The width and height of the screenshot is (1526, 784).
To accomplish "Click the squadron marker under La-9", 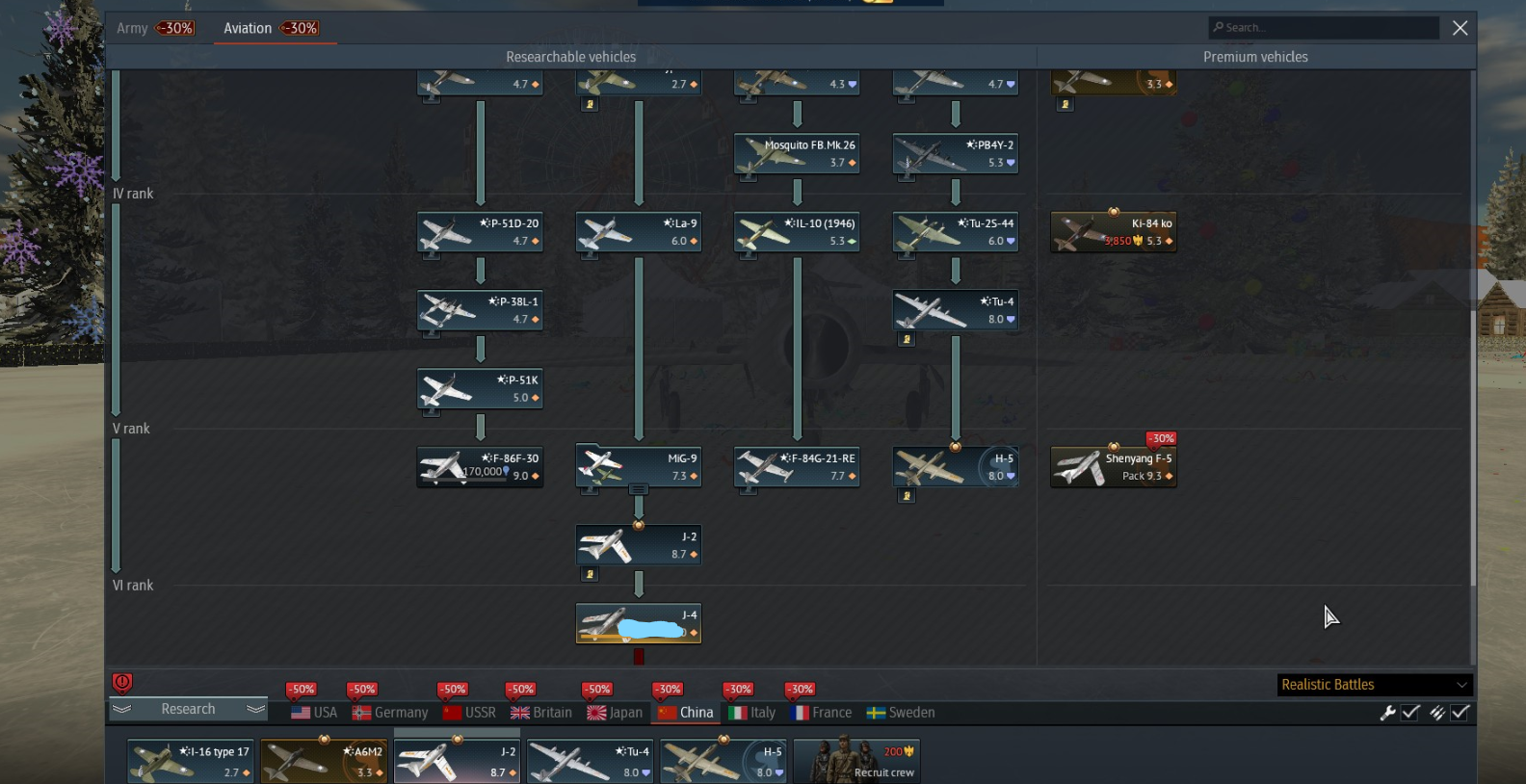I will tap(590, 255).
